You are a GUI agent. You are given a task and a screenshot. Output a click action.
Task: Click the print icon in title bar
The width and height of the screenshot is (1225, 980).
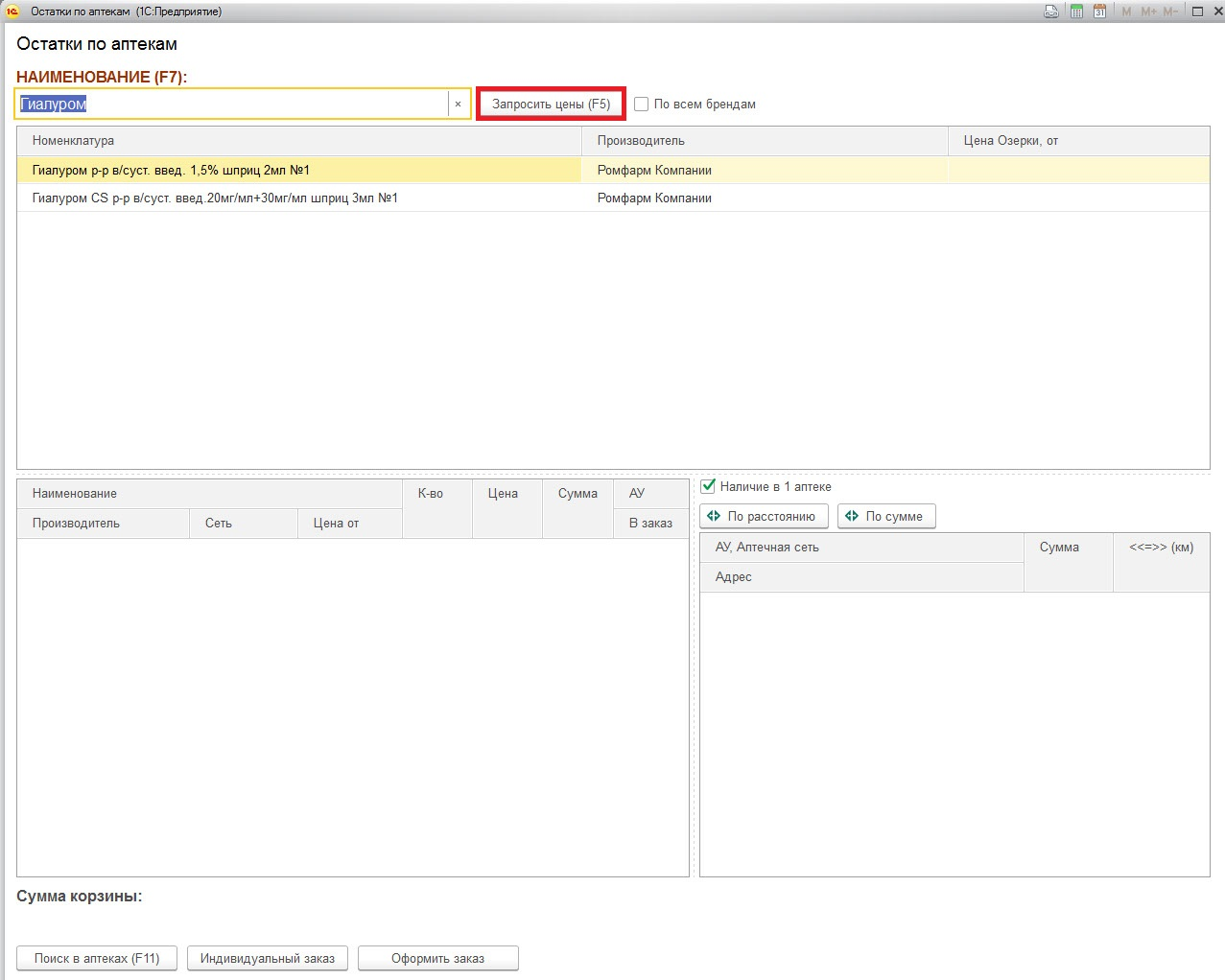click(x=1051, y=12)
